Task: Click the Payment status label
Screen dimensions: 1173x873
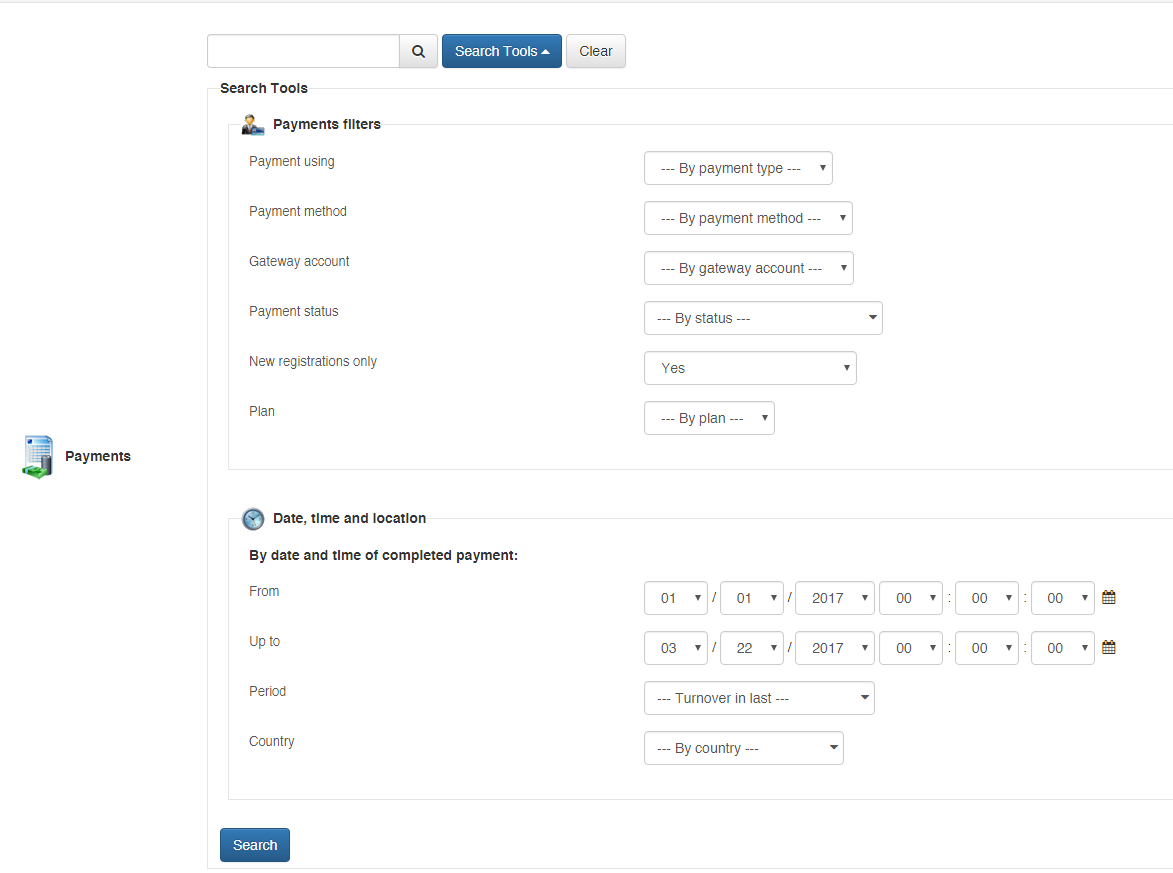Action: pos(293,311)
